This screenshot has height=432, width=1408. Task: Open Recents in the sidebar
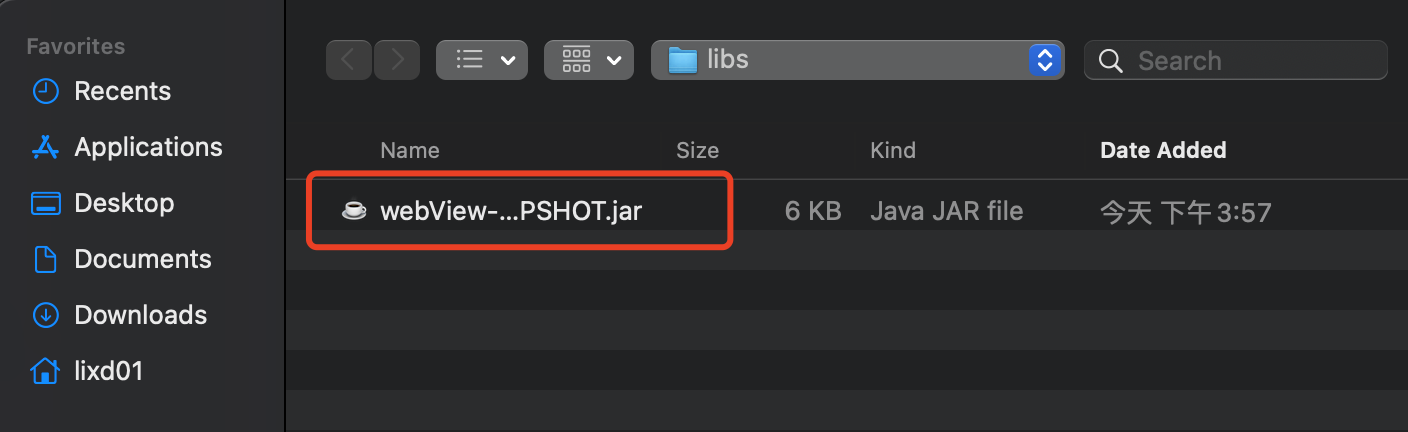pos(122,91)
